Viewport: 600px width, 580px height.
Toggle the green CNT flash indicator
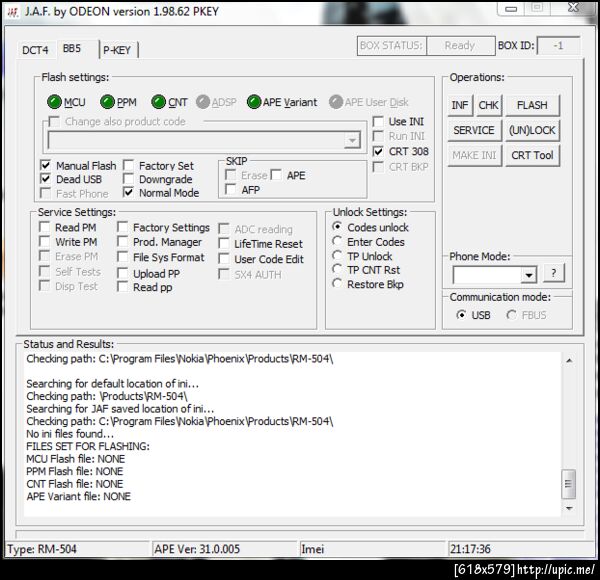tap(158, 102)
